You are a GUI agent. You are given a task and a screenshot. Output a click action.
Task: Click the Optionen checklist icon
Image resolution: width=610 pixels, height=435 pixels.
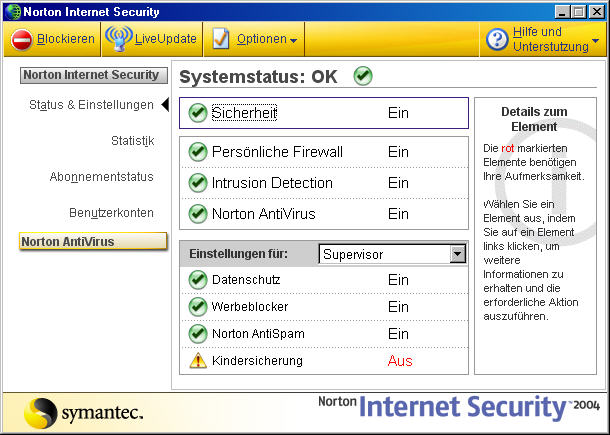[x=220, y=39]
